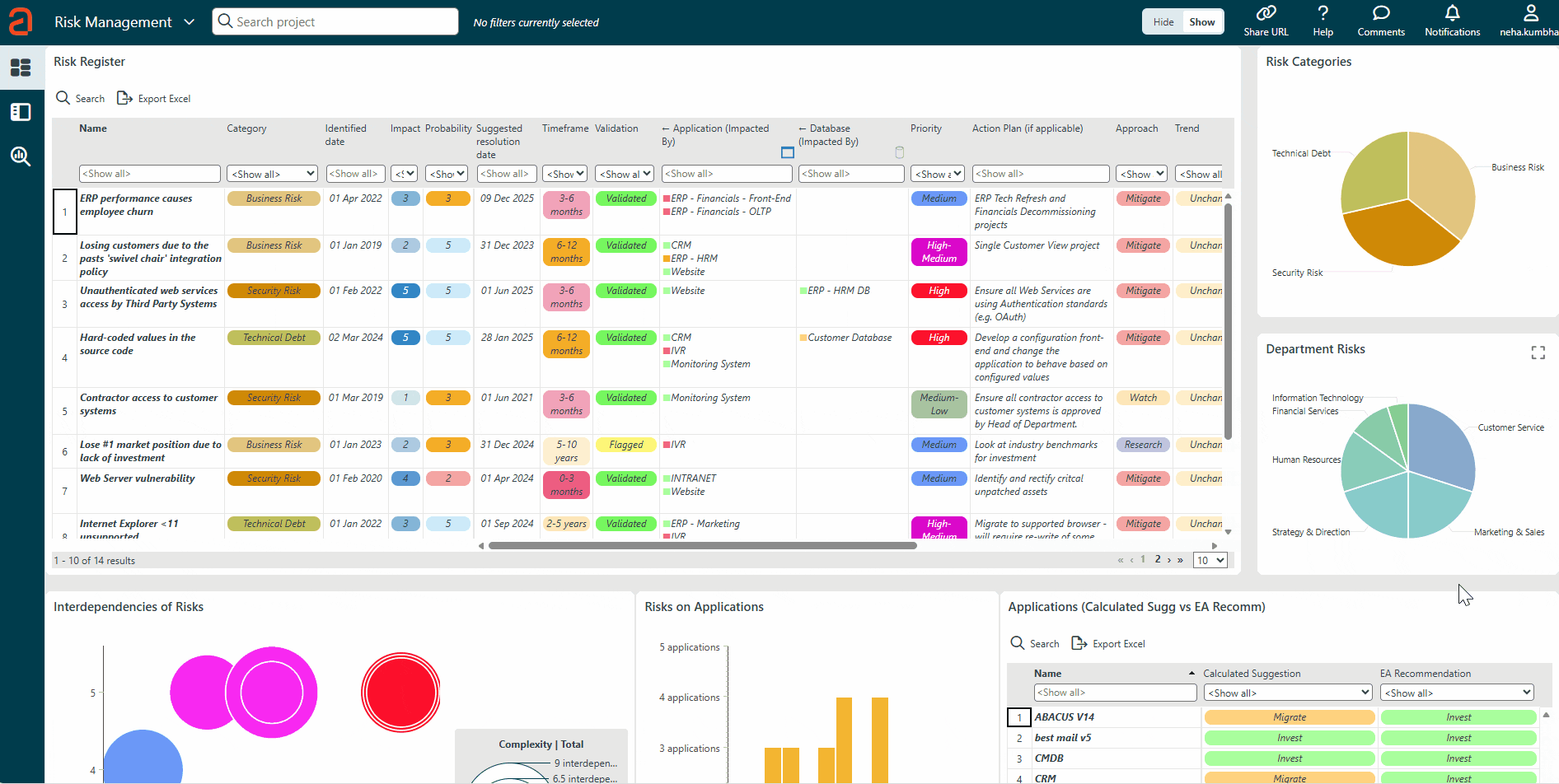This screenshot has height=784, width=1559.
Task: Expand the Risk Management view dropdown
Action: pos(190,22)
